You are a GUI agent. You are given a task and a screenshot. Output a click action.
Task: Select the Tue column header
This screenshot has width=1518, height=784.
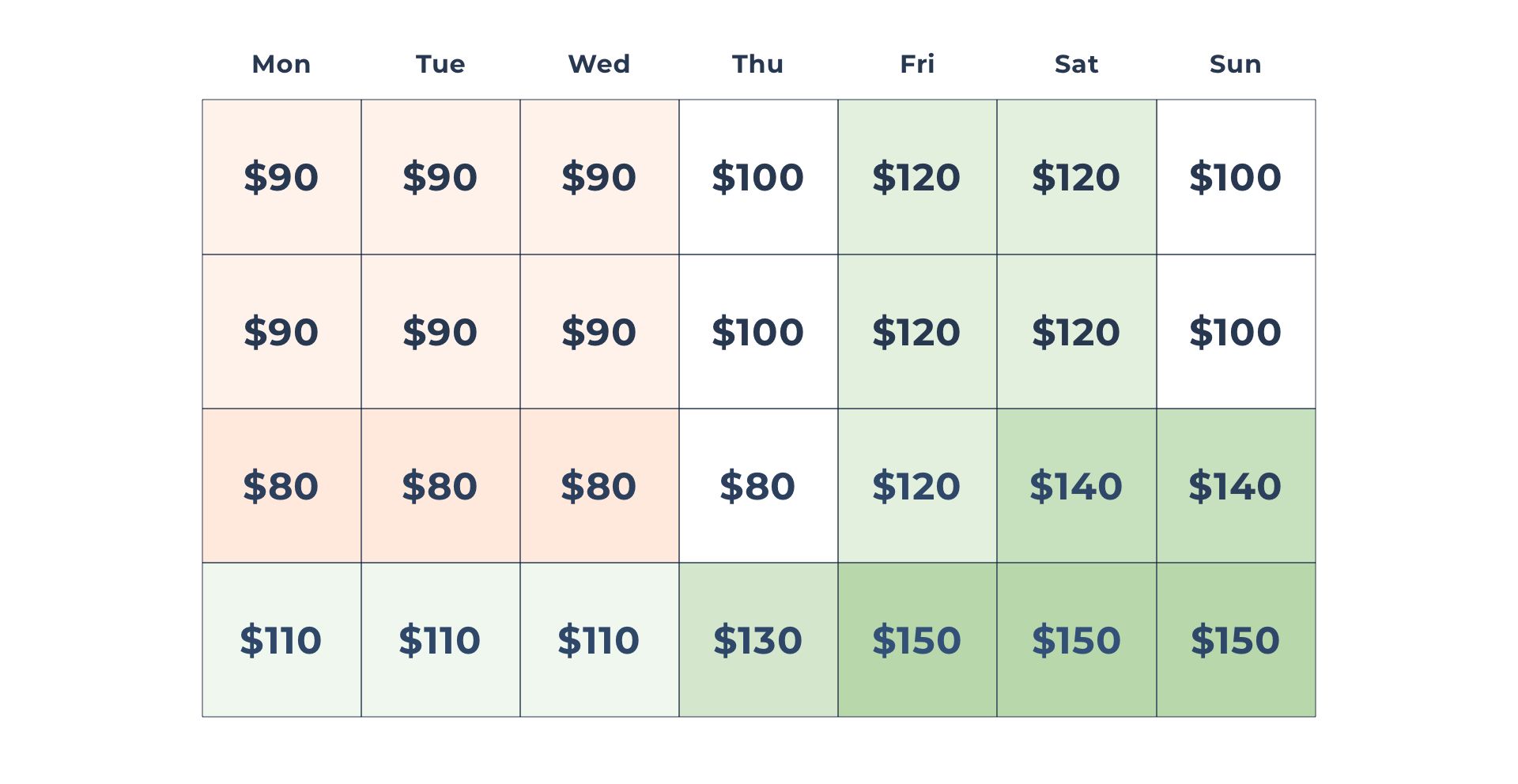[x=440, y=64]
